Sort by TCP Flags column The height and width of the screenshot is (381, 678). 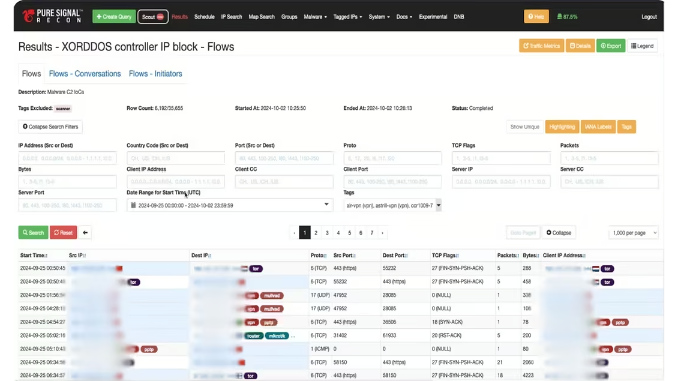445,256
